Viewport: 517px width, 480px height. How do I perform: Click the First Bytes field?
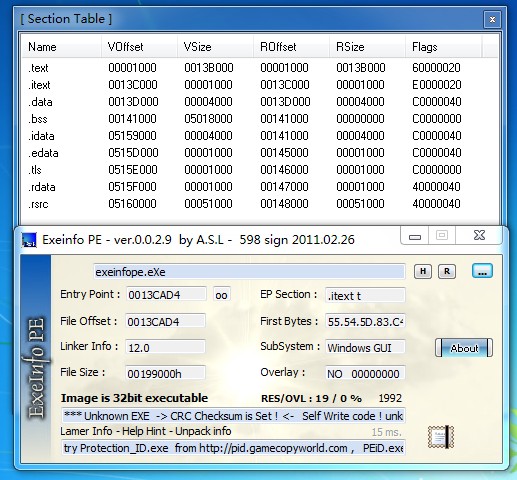[x=365, y=321]
